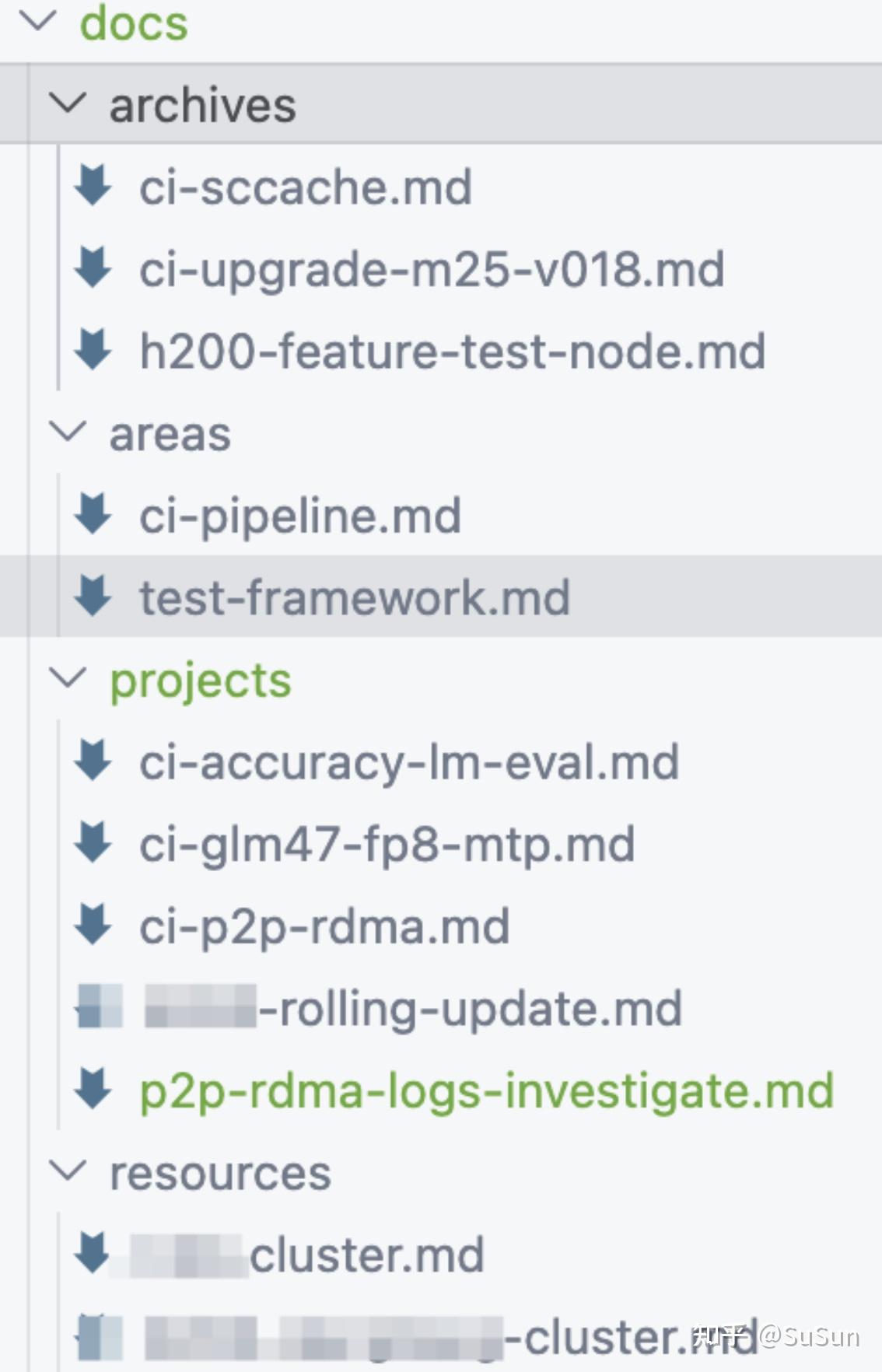The height and width of the screenshot is (1372, 882).
Task: Open the file ending in -rolling-update.md
Action: coord(414,1009)
